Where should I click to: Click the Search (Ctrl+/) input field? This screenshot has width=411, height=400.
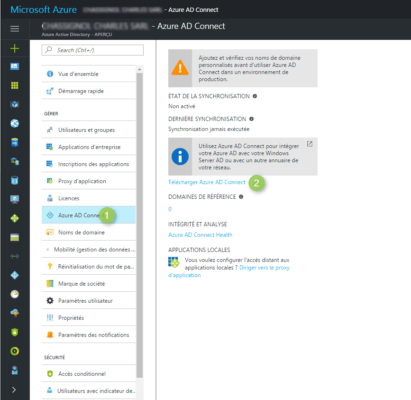pos(93,50)
